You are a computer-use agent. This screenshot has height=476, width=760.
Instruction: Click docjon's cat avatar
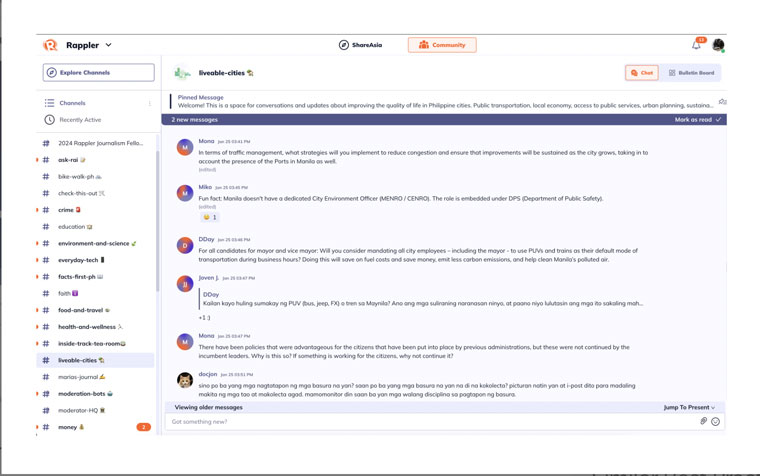point(185,381)
